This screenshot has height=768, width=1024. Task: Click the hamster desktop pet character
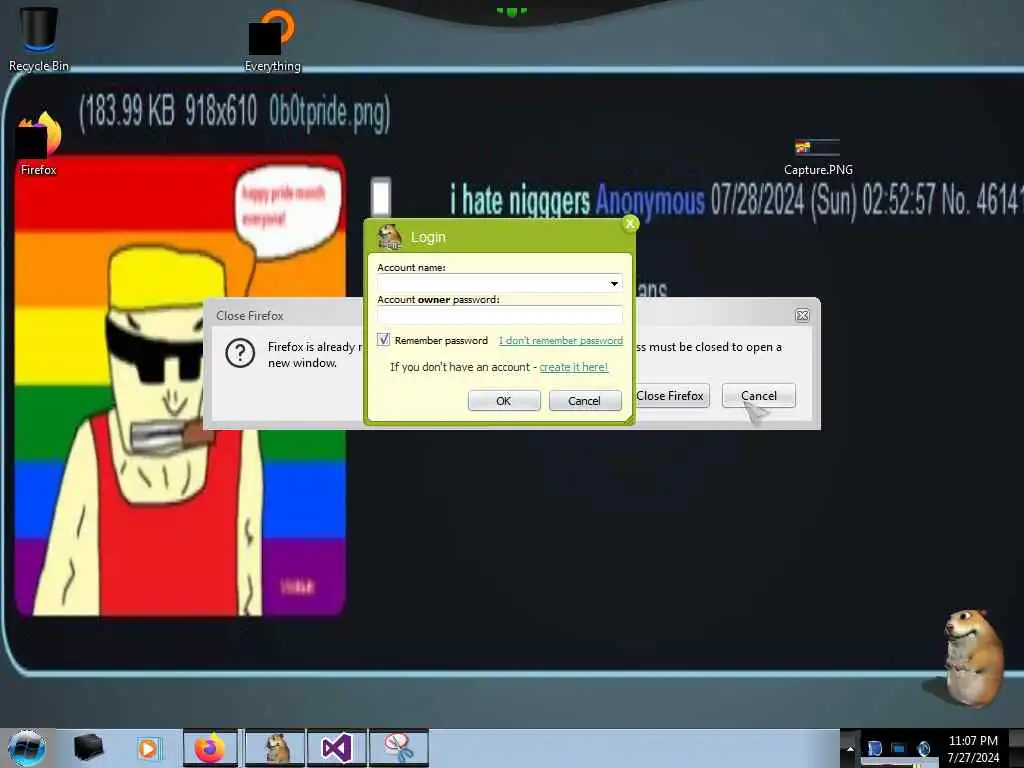point(973,656)
